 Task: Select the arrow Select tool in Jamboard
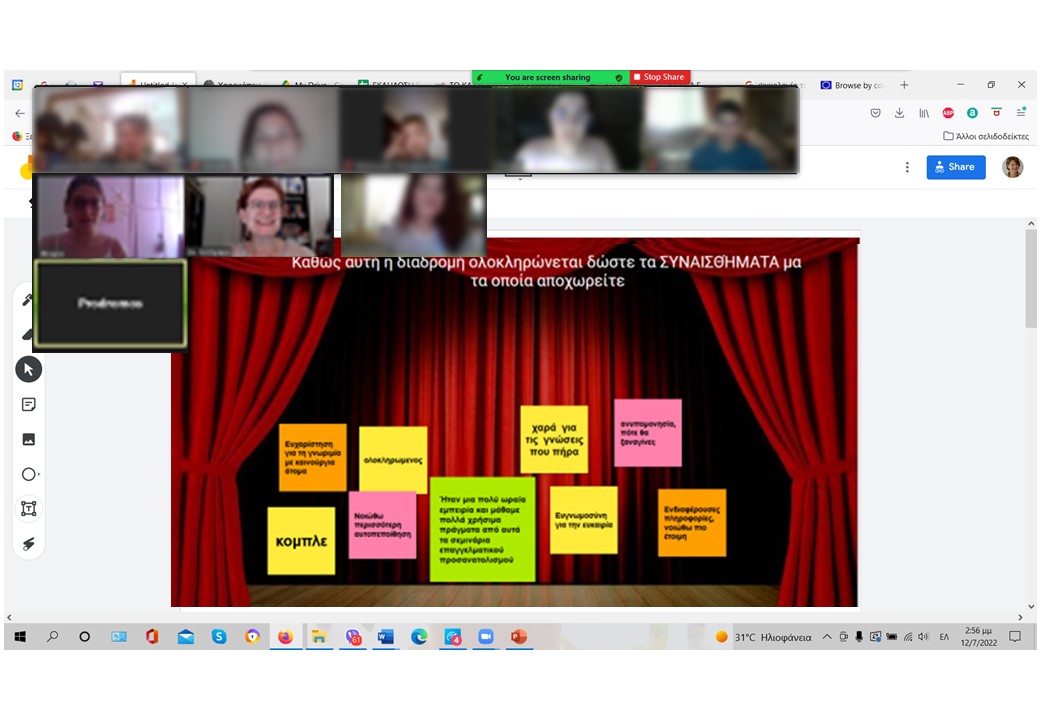(x=28, y=370)
